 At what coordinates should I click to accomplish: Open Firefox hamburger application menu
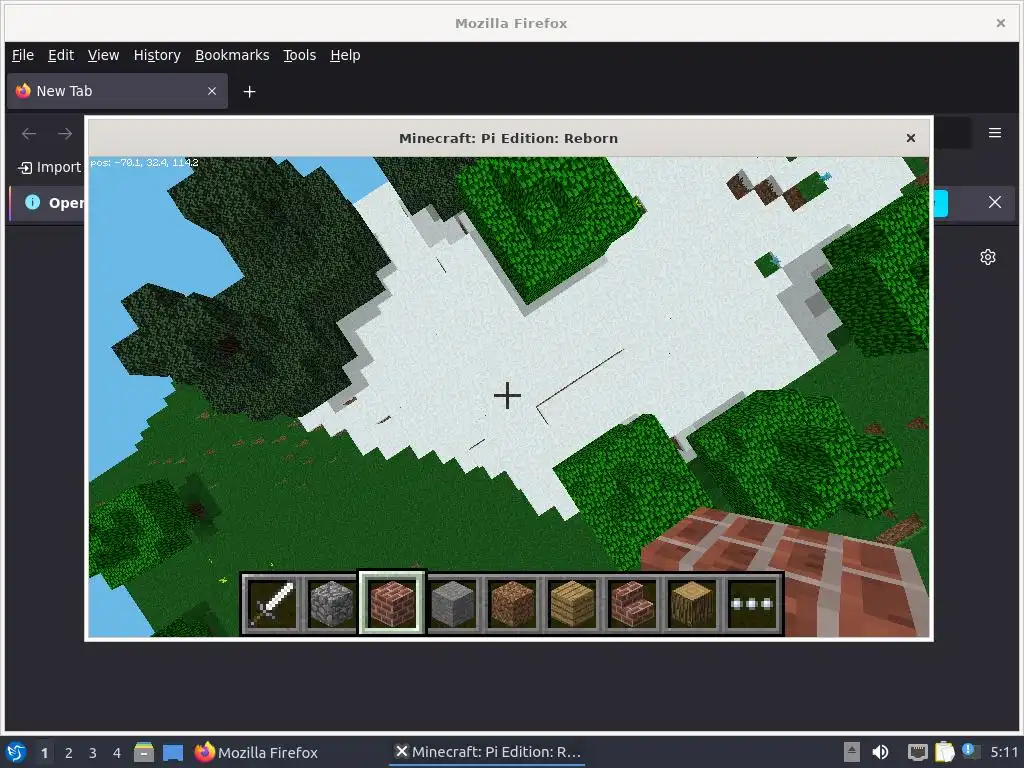[995, 133]
